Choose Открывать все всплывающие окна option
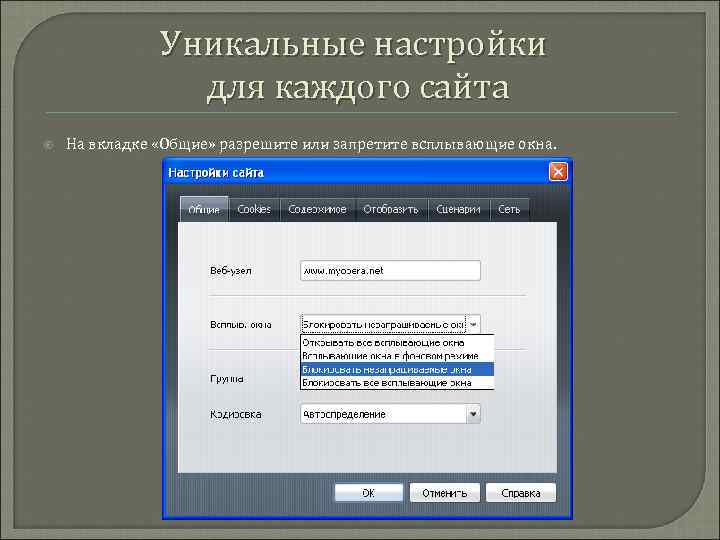The image size is (720, 540). [x=397, y=343]
